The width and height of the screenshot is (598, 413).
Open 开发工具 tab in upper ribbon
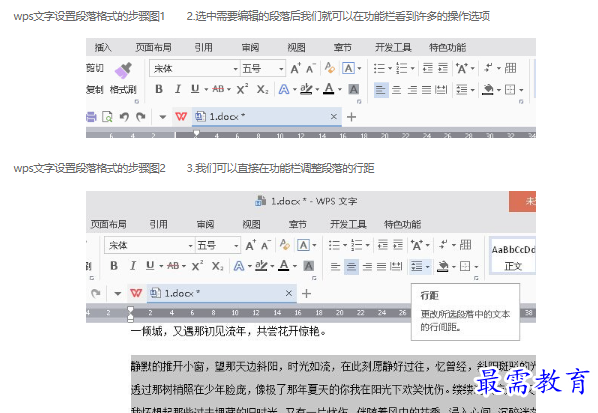(x=393, y=47)
